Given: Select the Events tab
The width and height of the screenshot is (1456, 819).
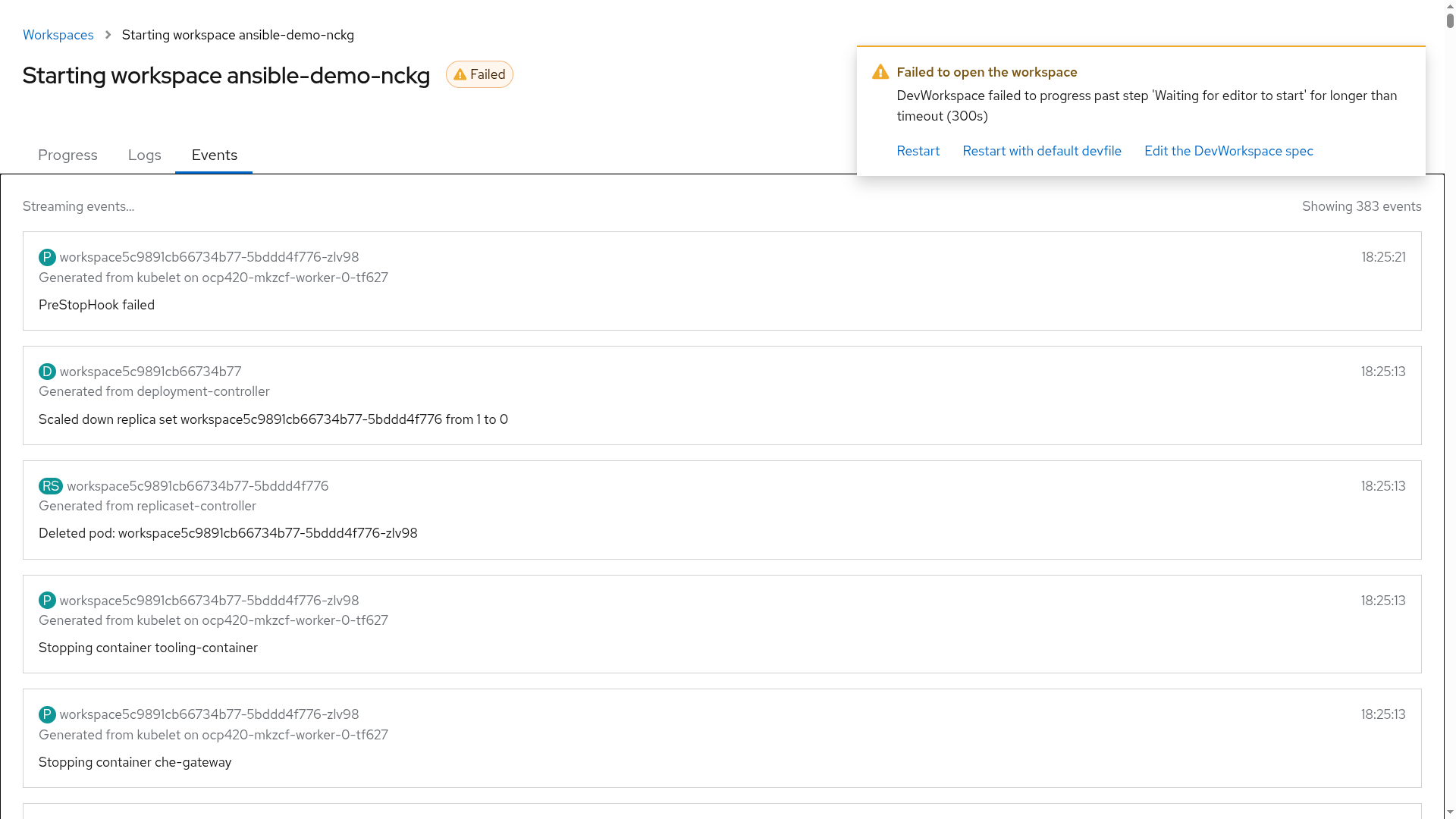Looking at the screenshot, I should (x=214, y=155).
